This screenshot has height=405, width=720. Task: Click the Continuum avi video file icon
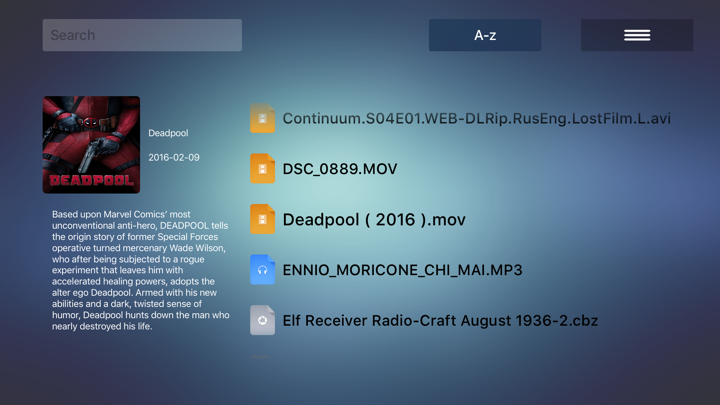(x=262, y=118)
